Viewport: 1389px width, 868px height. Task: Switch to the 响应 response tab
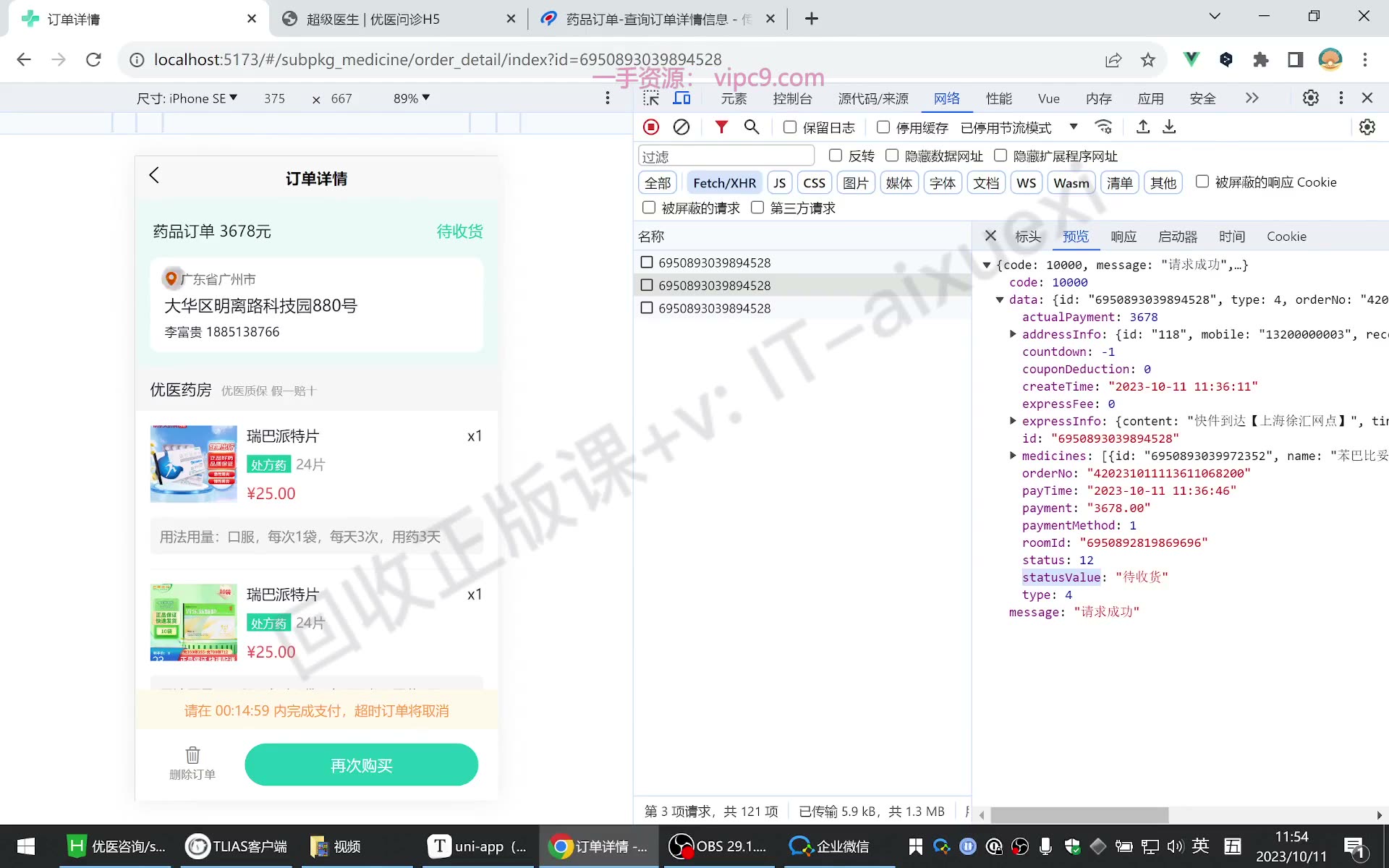click(1123, 237)
